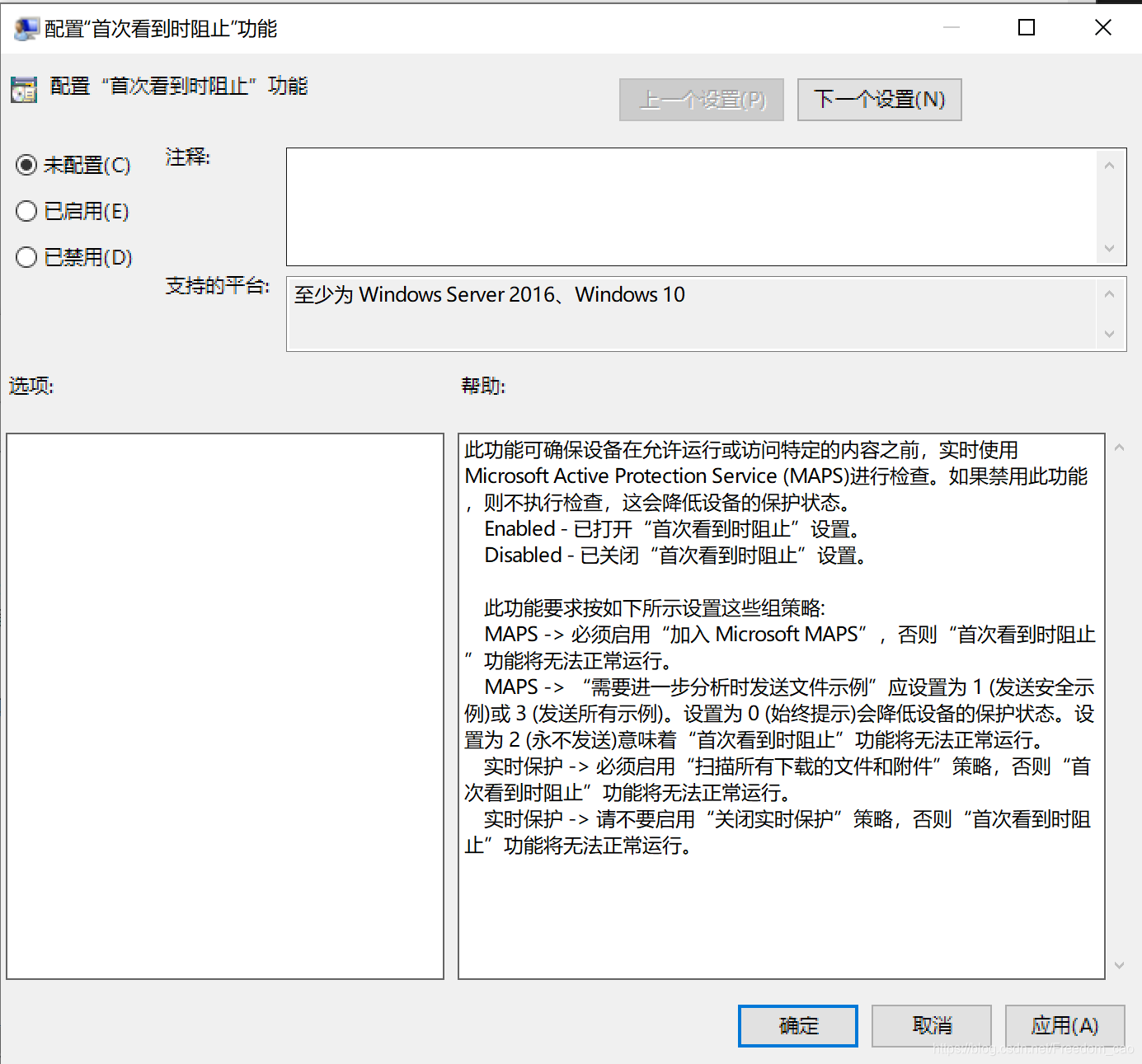Click the help pane scroll-down arrow
This screenshot has height=1064, width=1142.
click(1119, 965)
